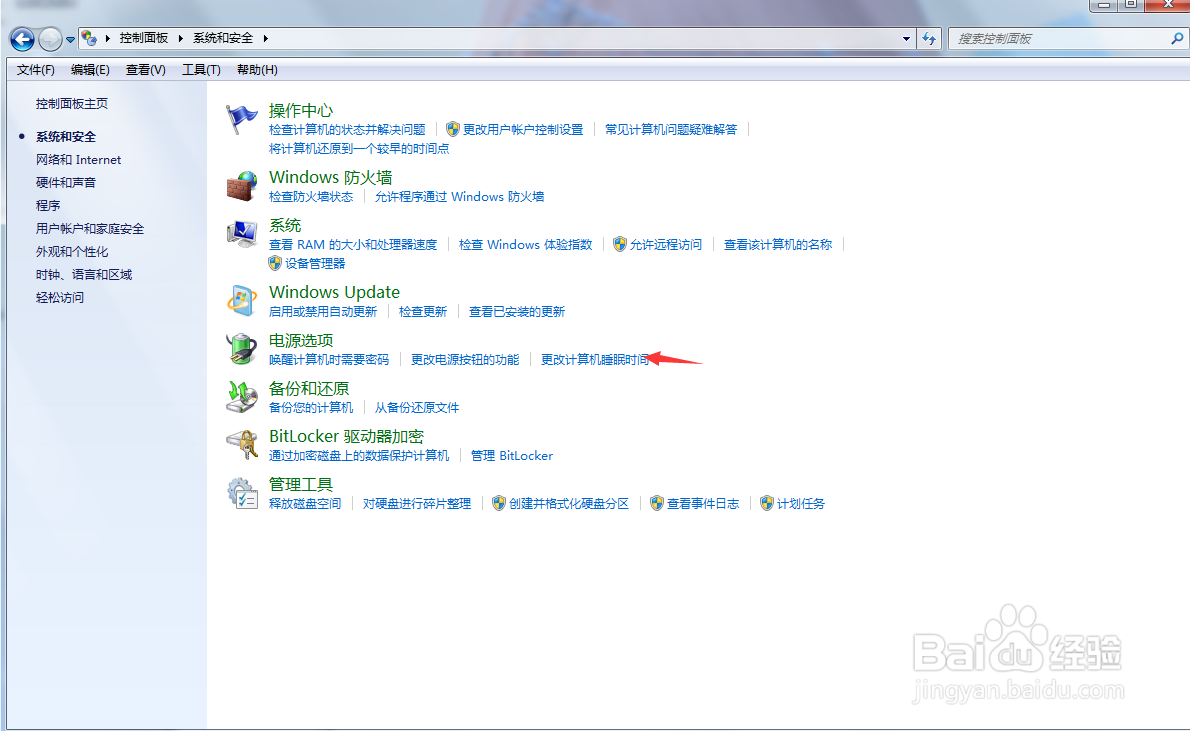Screen dimensions: 1190x731
Task: Select 用户帐户和家庭安全 in the sidebar
Action: pos(90,228)
